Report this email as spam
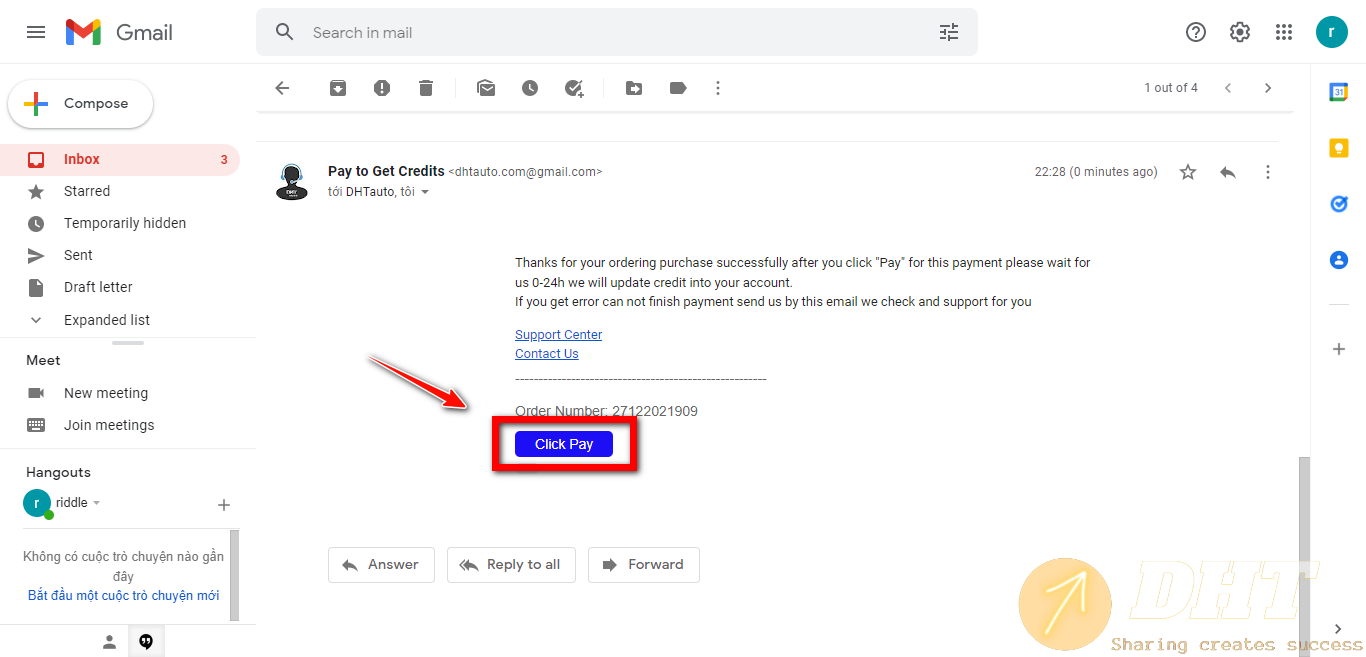1366x657 pixels. point(382,88)
